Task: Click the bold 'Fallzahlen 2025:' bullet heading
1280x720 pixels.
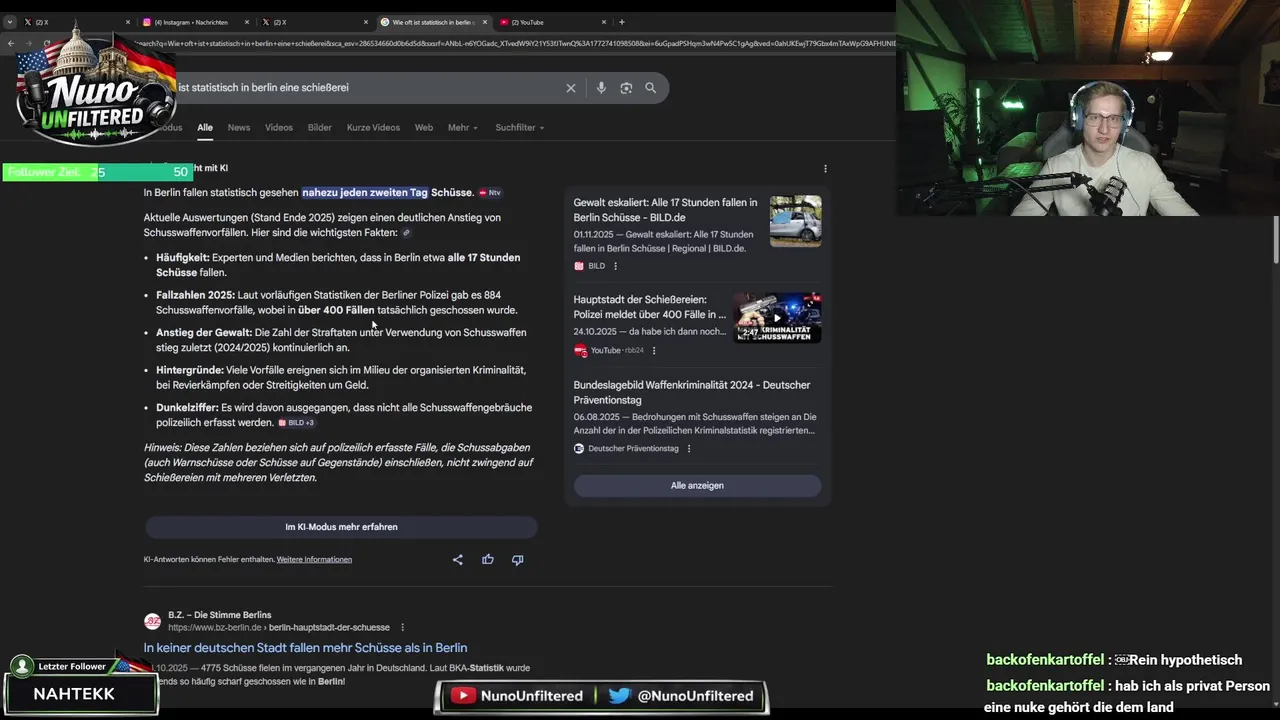Action: [x=195, y=295]
